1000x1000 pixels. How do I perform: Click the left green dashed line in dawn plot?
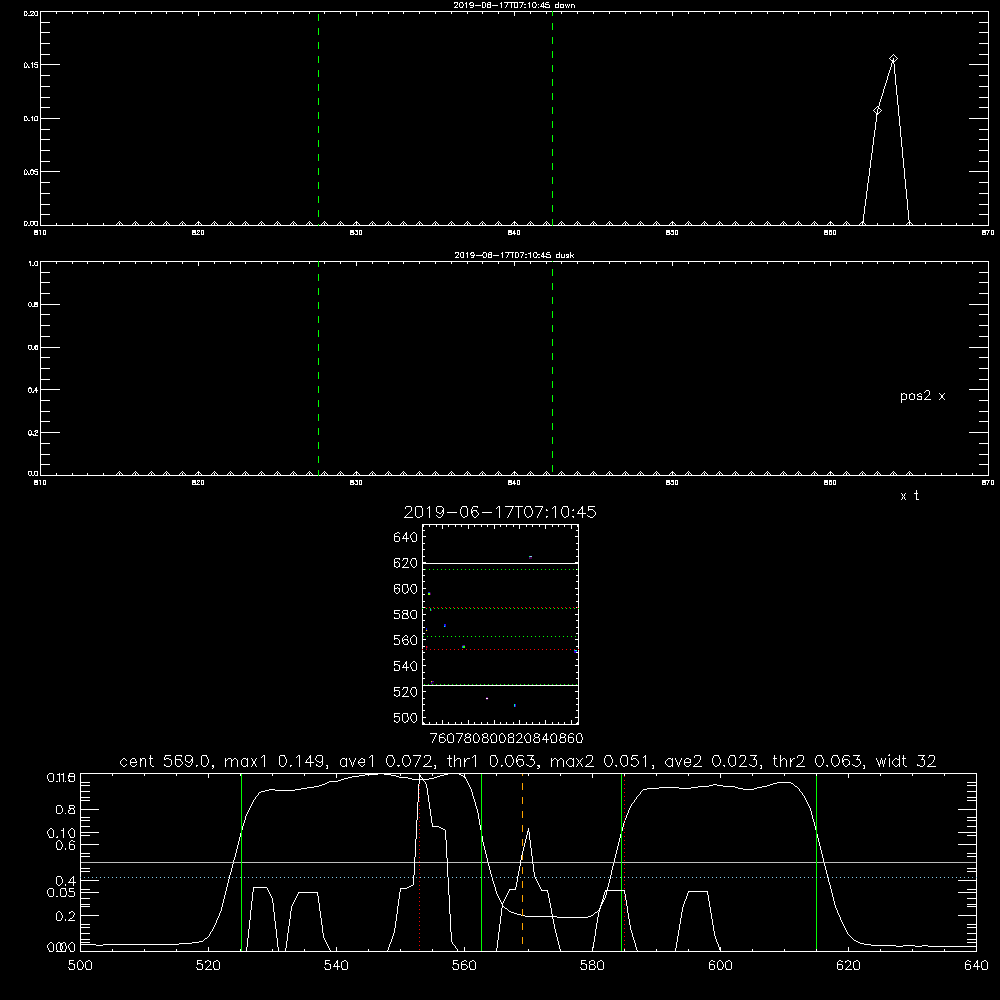coord(318,118)
